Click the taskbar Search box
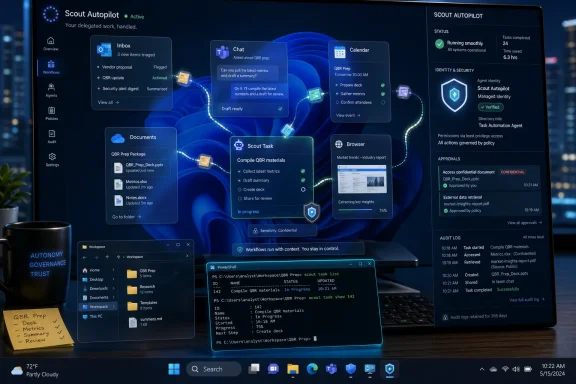This screenshot has width=576, height=384. click(213, 369)
